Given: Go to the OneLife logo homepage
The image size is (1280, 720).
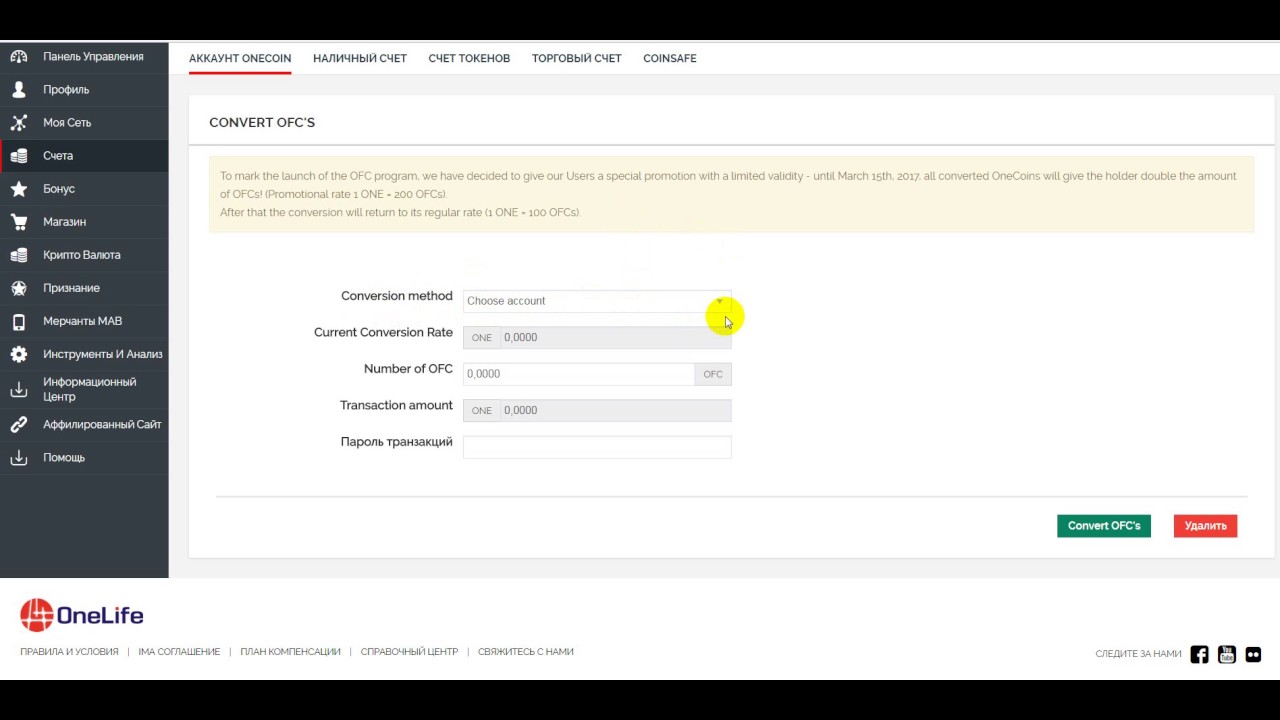Looking at the screenshot, I should [x=82, y=615].
